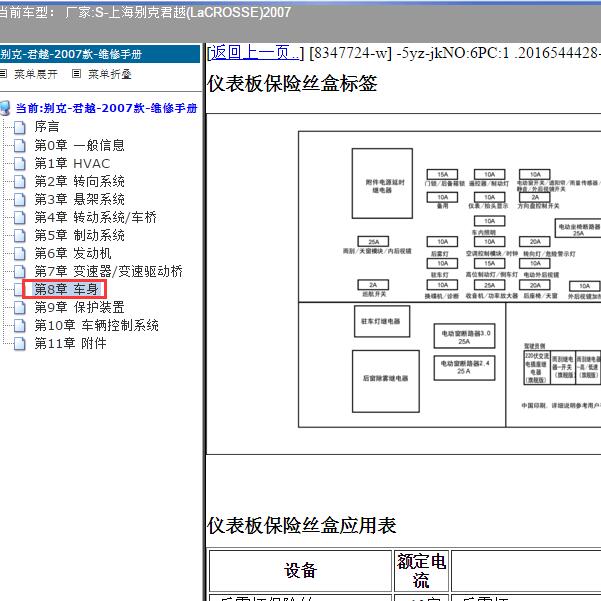Click the page icon beside 第4章 转动系统/车桥

click(20, 217)
